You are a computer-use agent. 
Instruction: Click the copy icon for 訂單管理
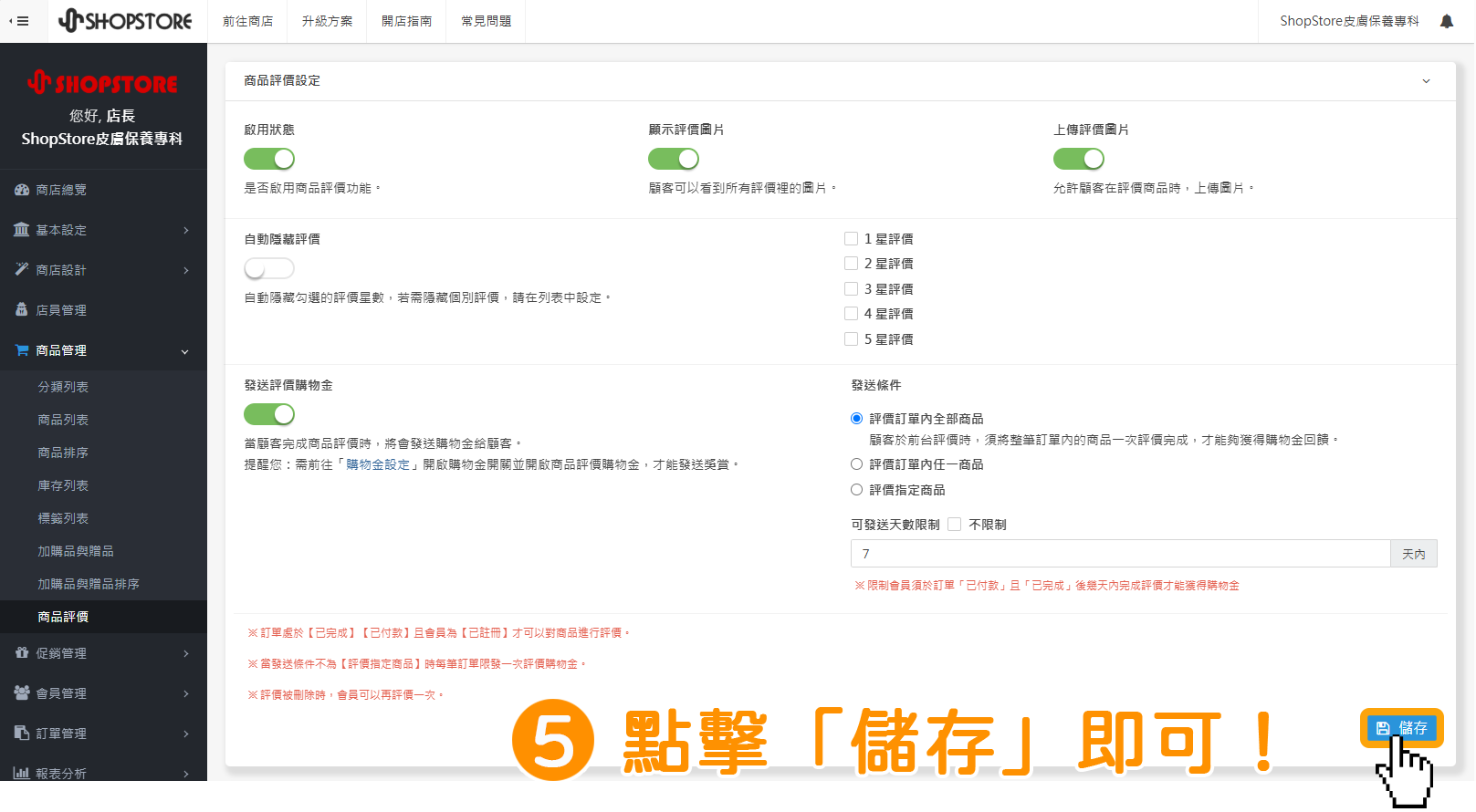click(x=22, y=734)
